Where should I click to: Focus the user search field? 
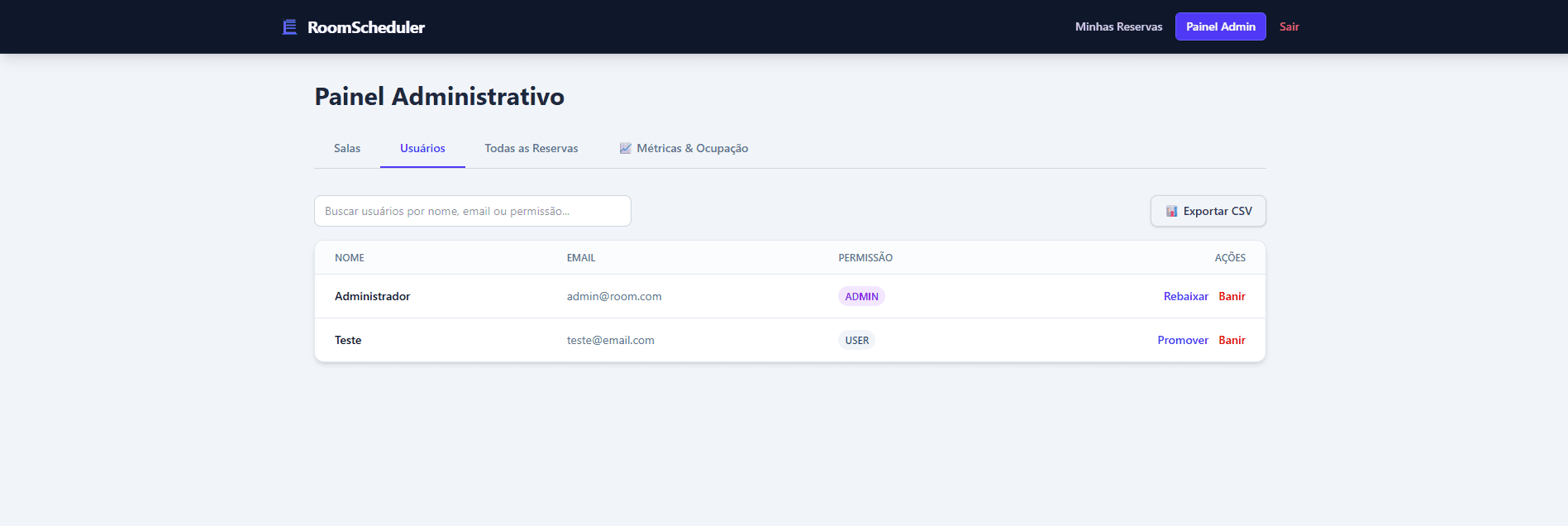[x=473, y=211]
